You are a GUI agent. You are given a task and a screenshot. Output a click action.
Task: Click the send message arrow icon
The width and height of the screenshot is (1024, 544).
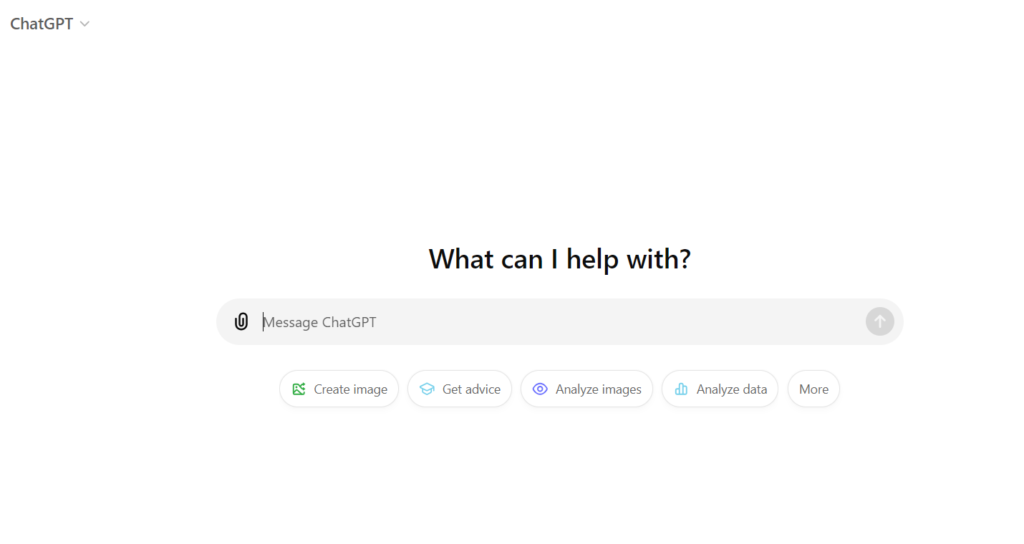click(x=880, y=321)
